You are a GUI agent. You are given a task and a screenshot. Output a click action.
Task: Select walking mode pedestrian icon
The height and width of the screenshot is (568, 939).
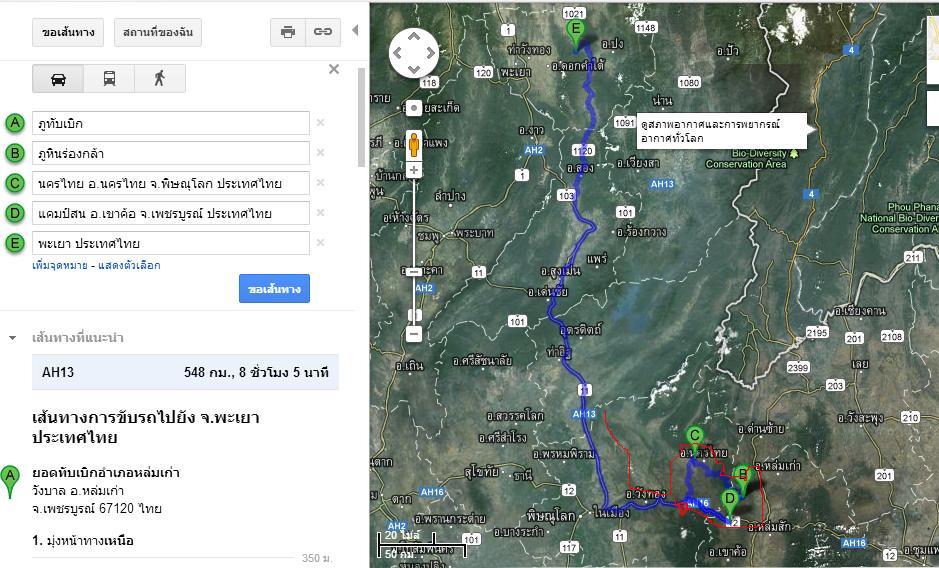pyautogui.click(x=159, y=78)
